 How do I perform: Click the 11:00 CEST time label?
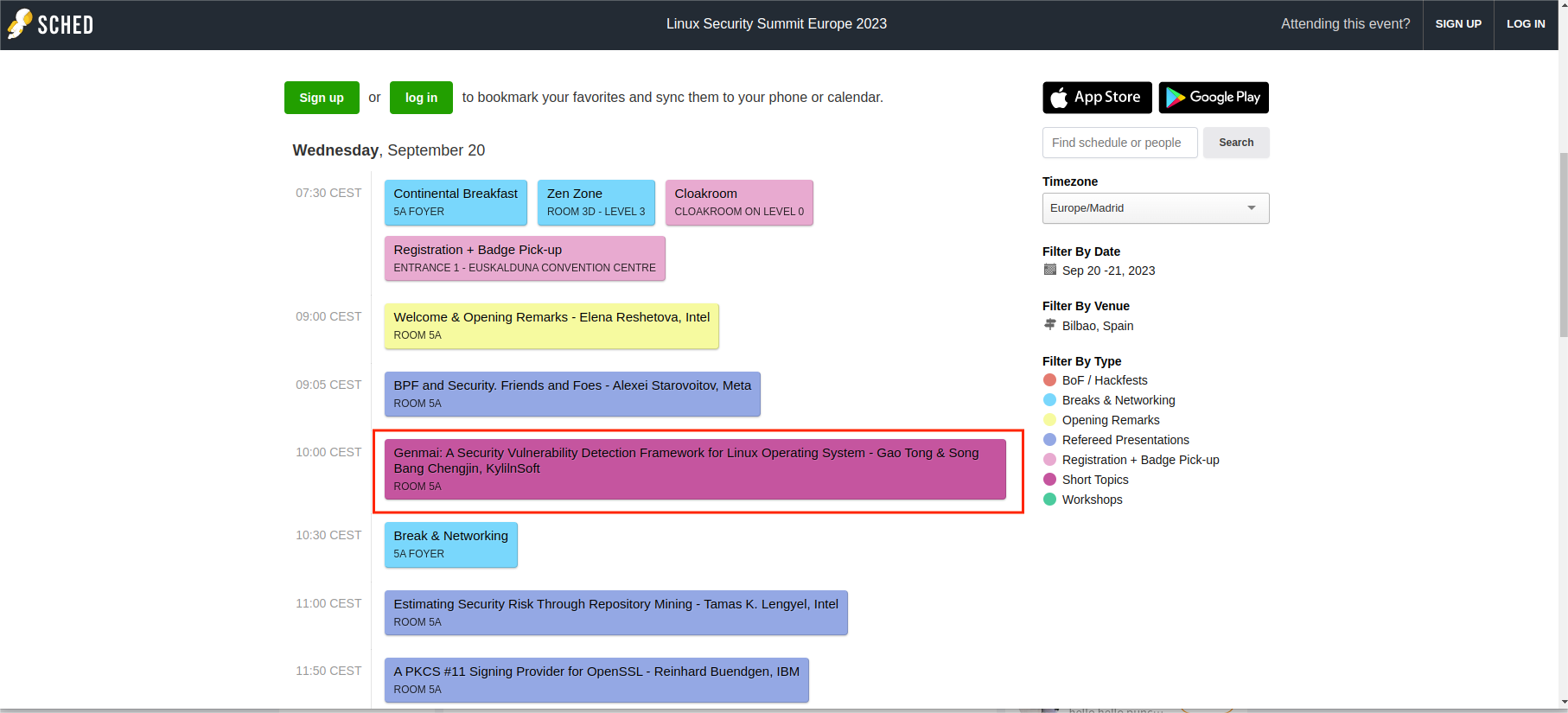(328, 603)
